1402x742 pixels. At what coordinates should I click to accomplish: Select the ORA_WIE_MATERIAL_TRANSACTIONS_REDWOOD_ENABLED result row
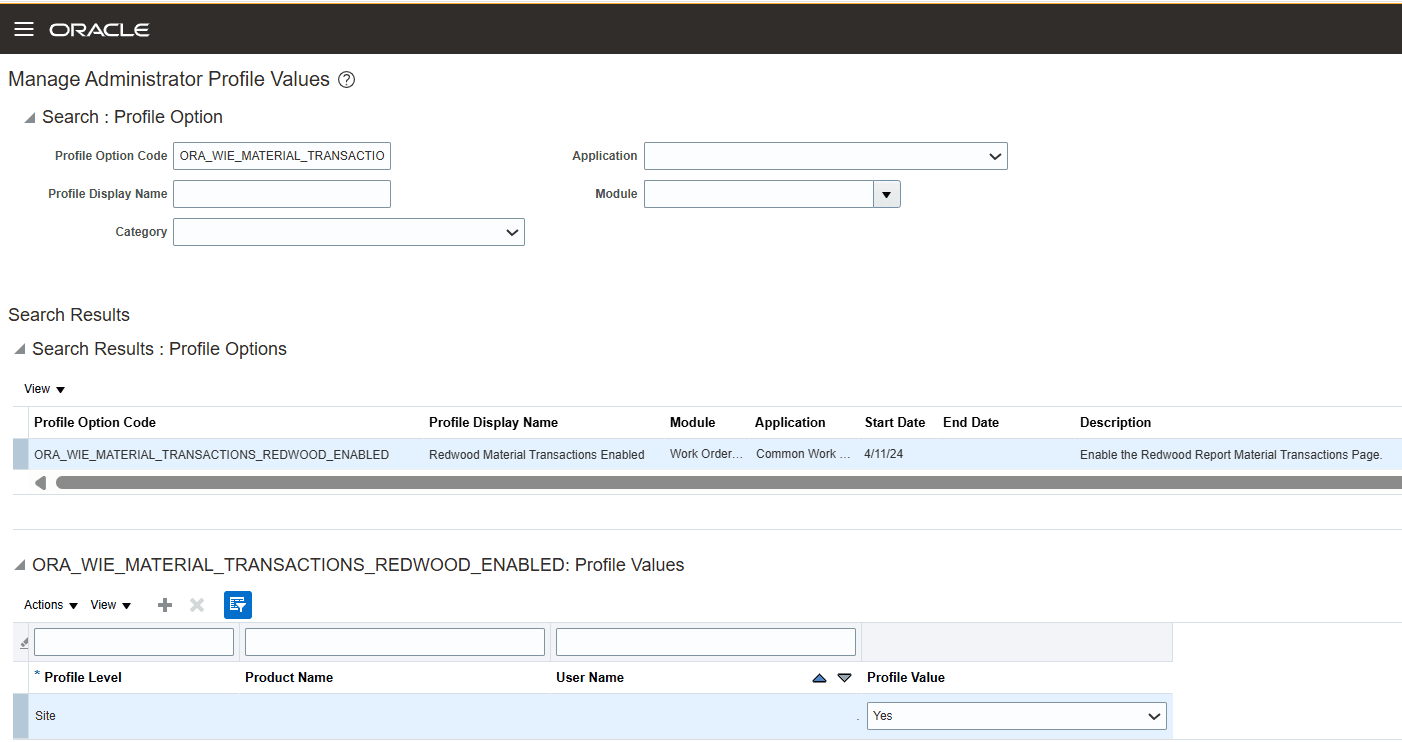tap(211, 454)
